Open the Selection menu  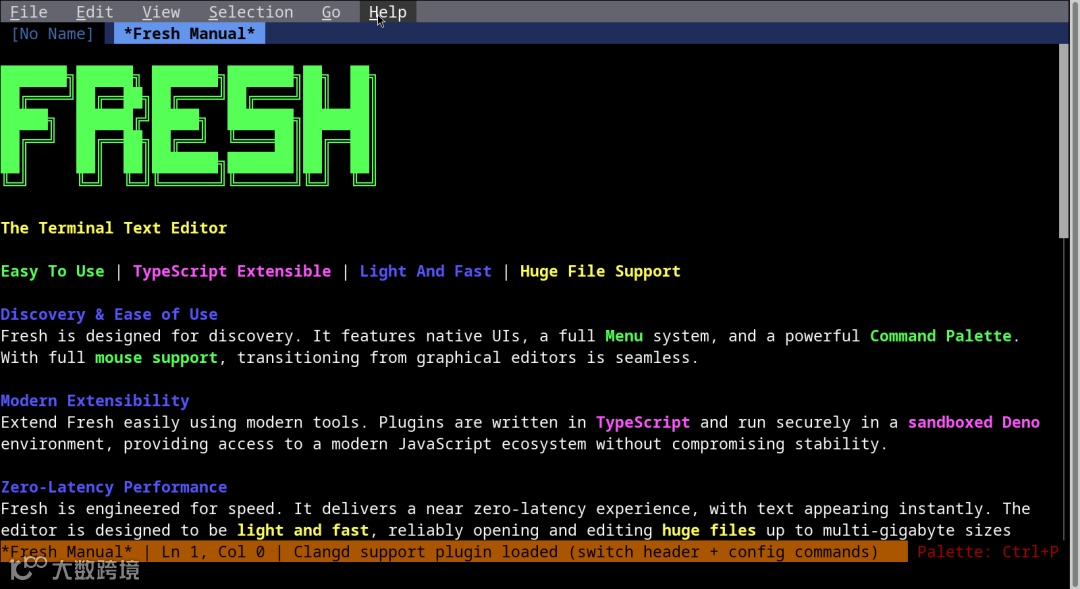pyautogui.click(x=251, y=12)
